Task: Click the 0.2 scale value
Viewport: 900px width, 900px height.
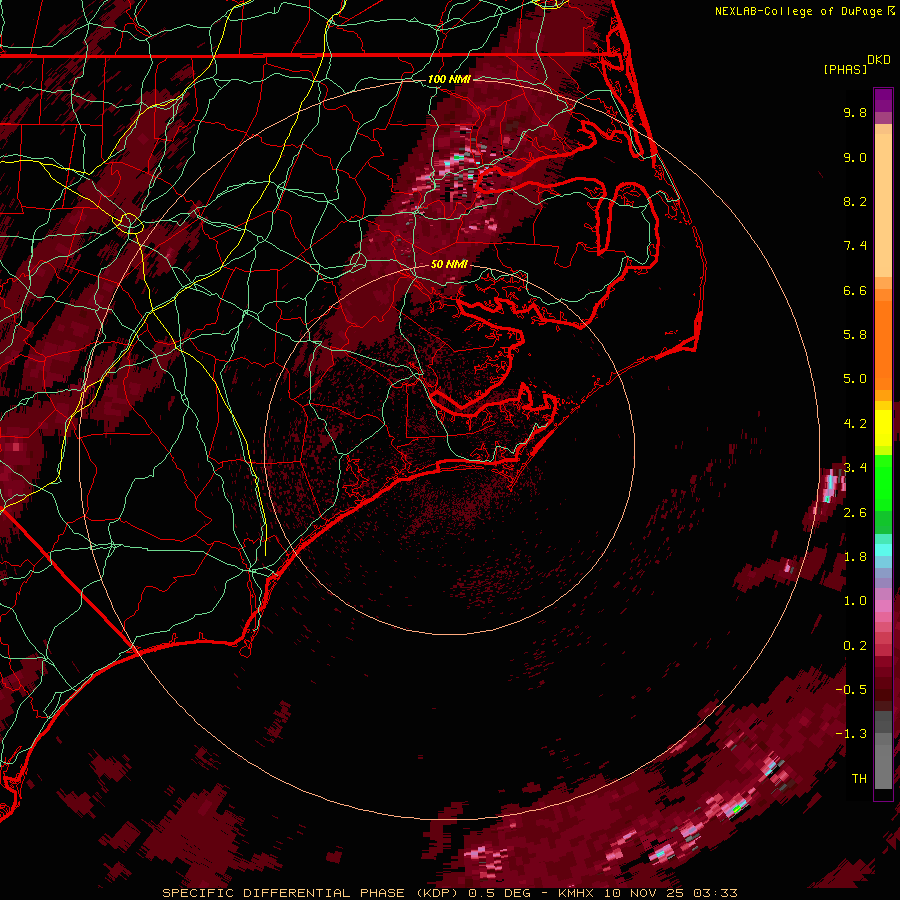Action: [x=855, y=646]
